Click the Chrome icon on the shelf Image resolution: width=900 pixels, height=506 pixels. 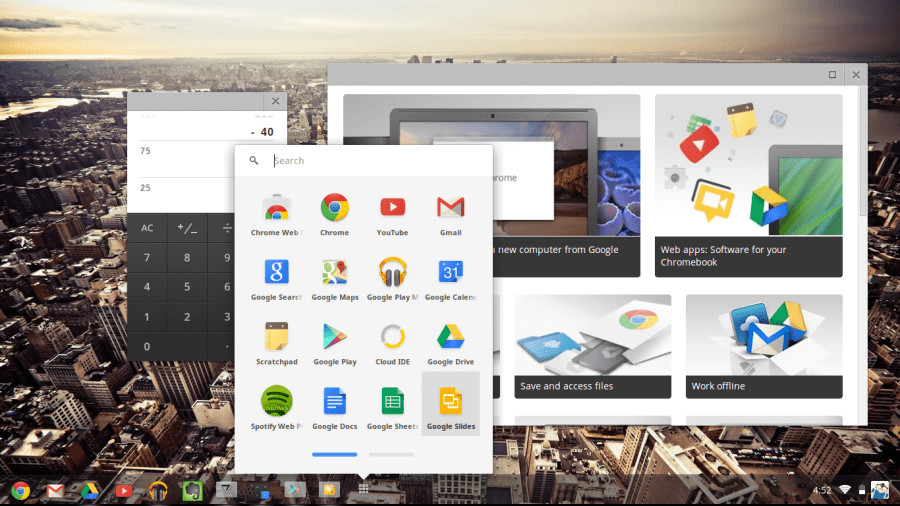point(21,491)
